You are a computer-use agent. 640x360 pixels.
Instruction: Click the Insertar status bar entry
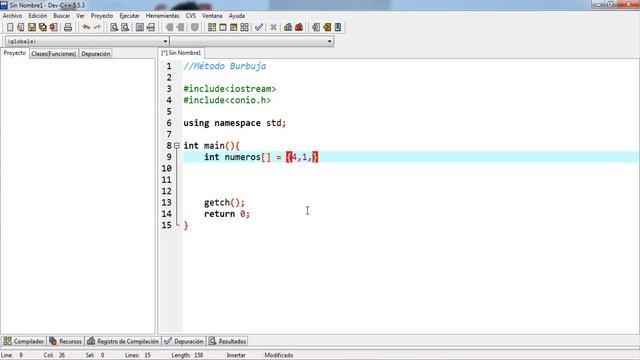click(x=236, y=355)
